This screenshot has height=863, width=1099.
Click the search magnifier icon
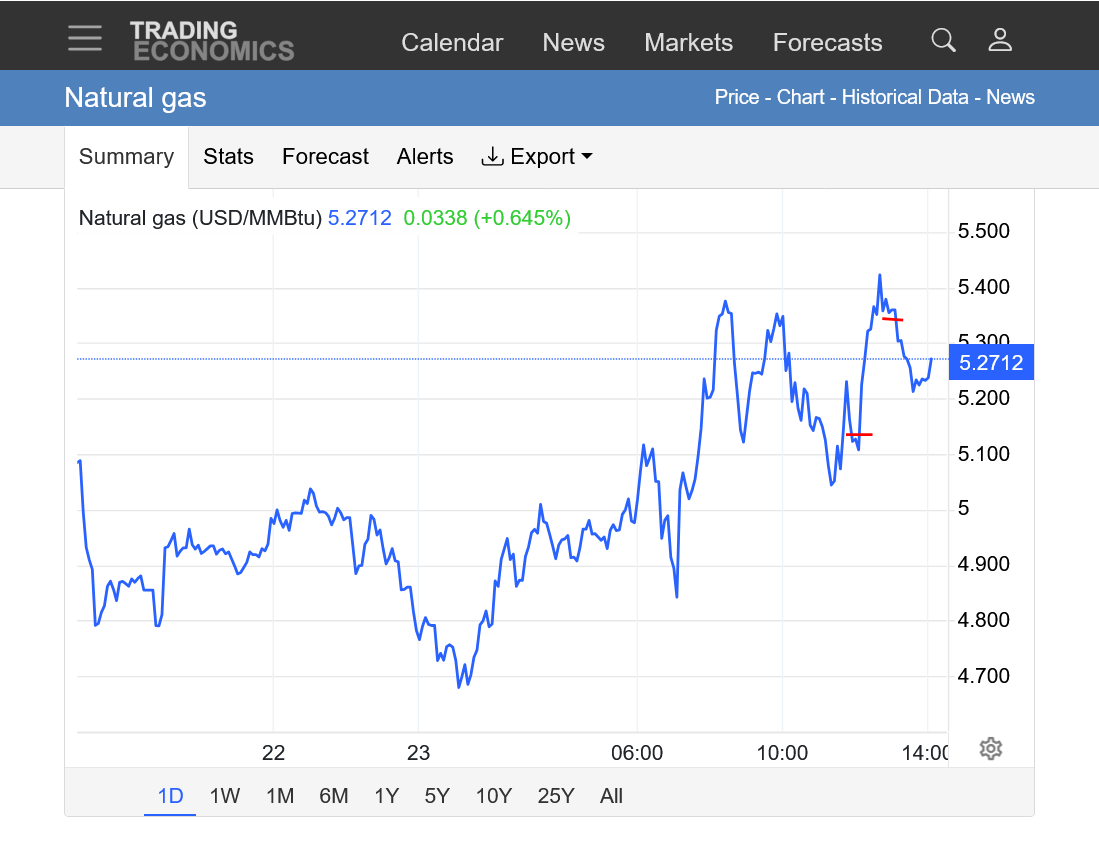click(x=943, y=40)
